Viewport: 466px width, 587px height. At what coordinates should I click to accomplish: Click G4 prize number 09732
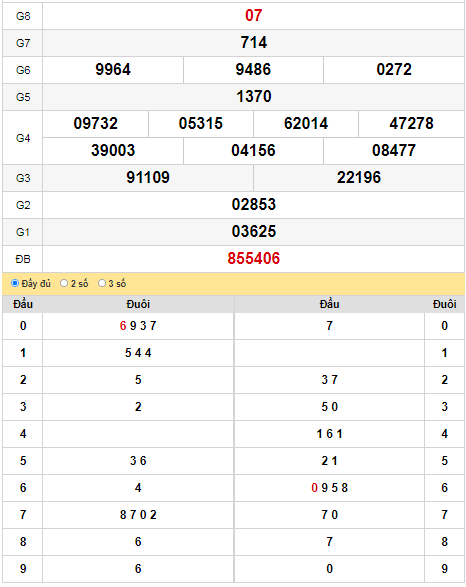95,124
